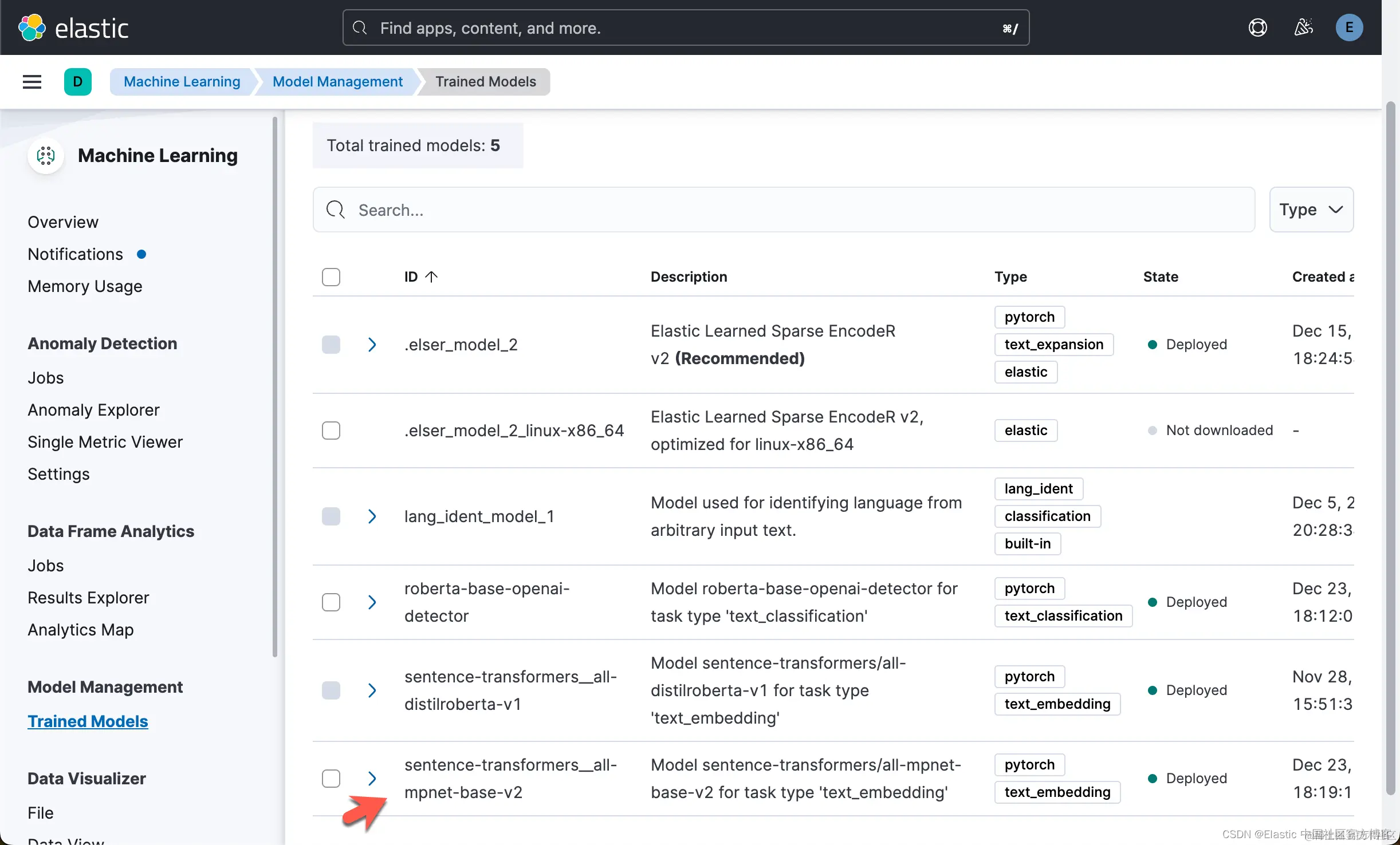The height and width of the screenshot is (845, 1400).
Task: Sort table by ID column arrow
Action: [431, 277]
